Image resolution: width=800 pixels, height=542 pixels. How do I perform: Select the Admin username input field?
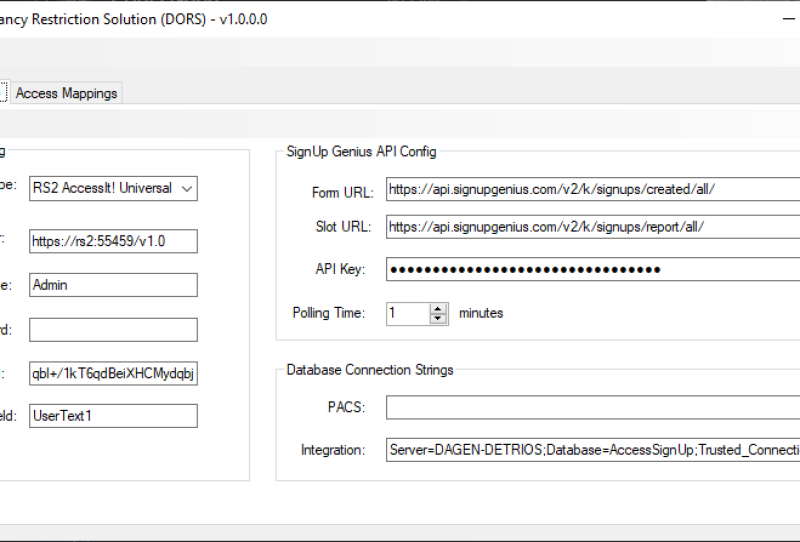(x=113, y=285)
